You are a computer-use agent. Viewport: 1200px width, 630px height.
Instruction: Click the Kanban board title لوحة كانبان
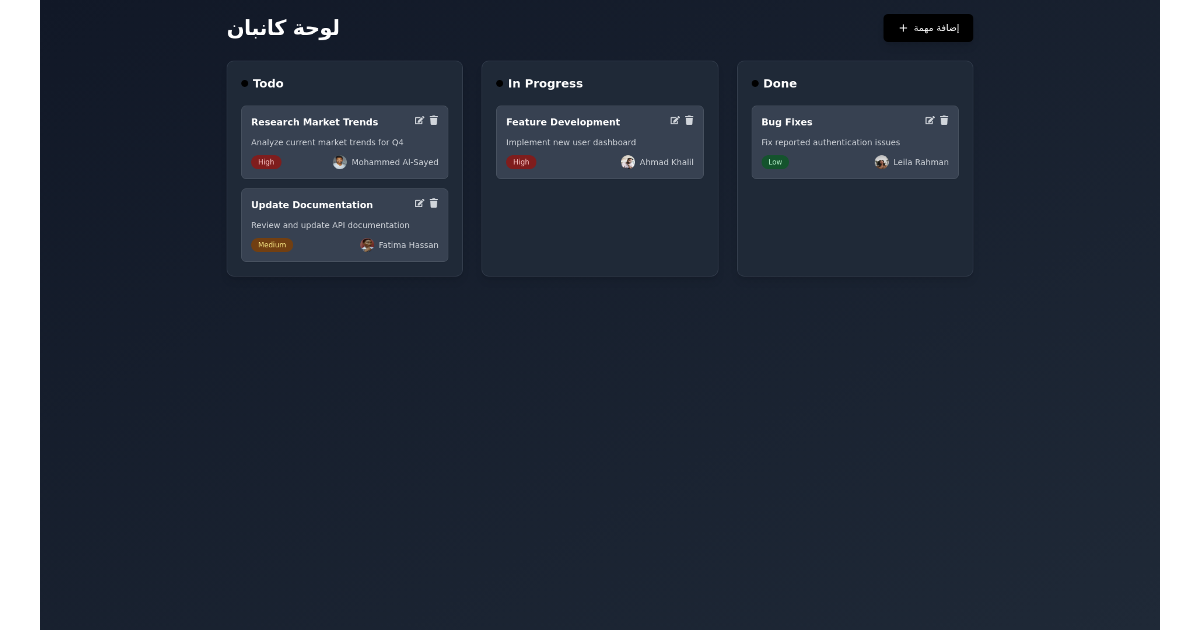(286, 27)
